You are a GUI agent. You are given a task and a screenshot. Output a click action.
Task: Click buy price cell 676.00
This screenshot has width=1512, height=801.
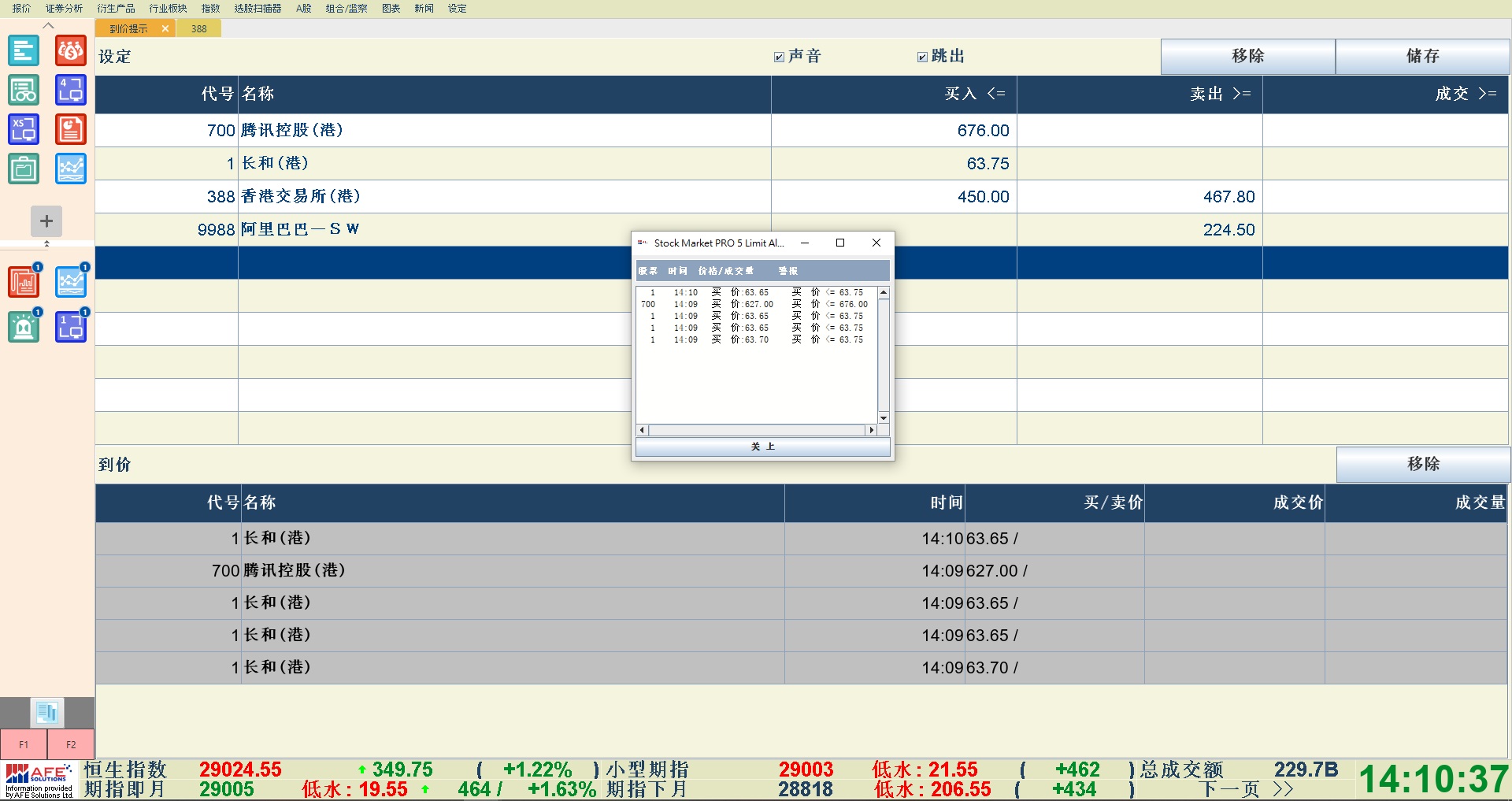click(894, 130)
